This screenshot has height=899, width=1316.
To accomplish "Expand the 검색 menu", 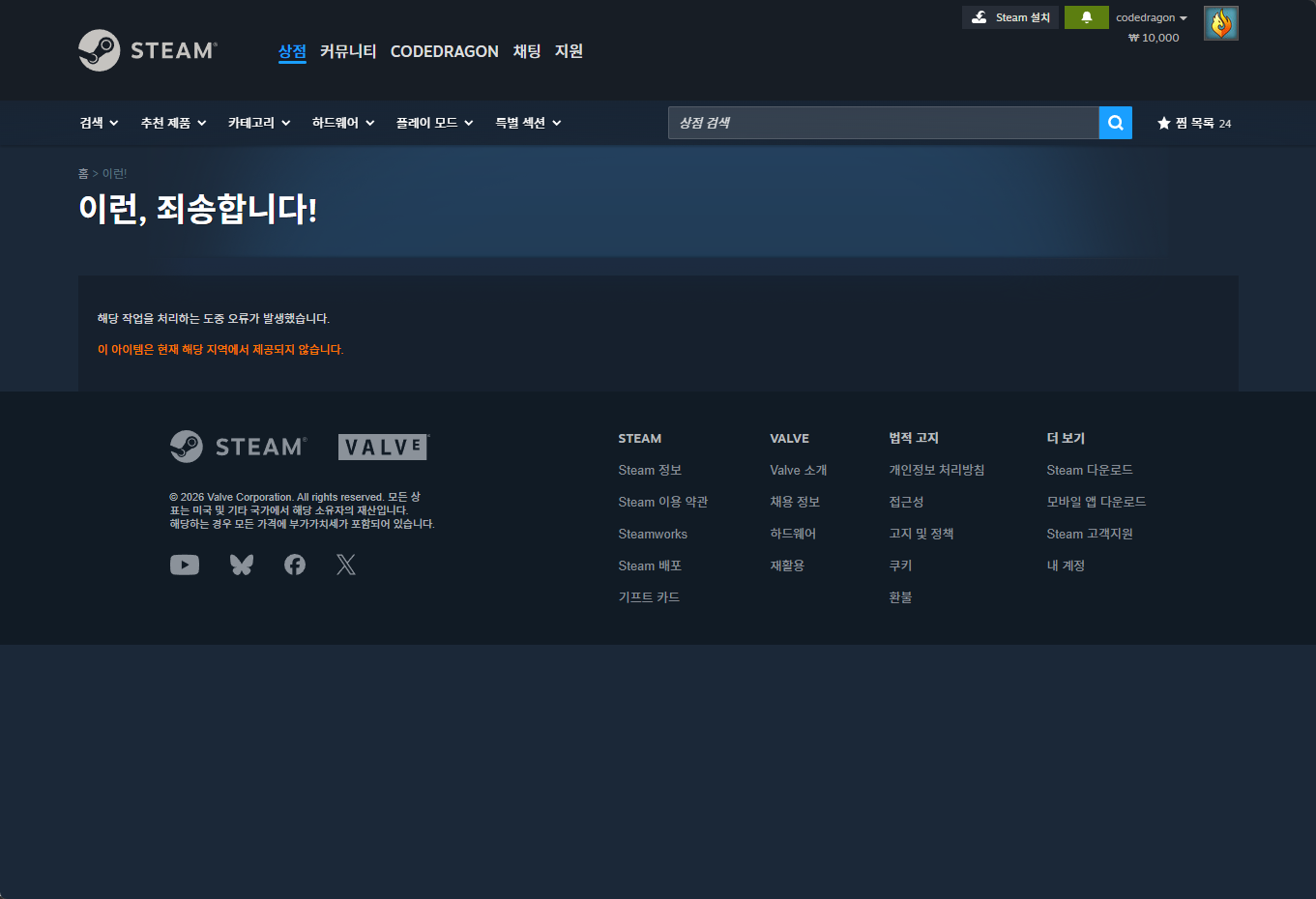I will pyautogui.click(x=99, y=123).
